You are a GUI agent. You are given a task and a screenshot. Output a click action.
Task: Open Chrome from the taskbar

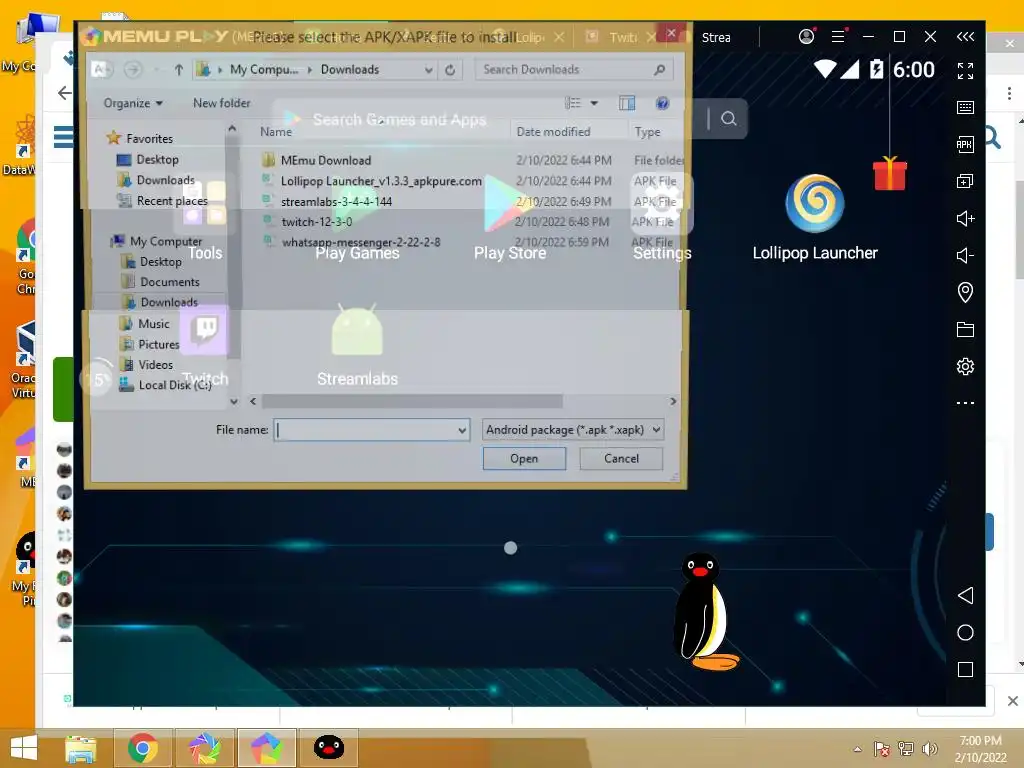[142, 748]
